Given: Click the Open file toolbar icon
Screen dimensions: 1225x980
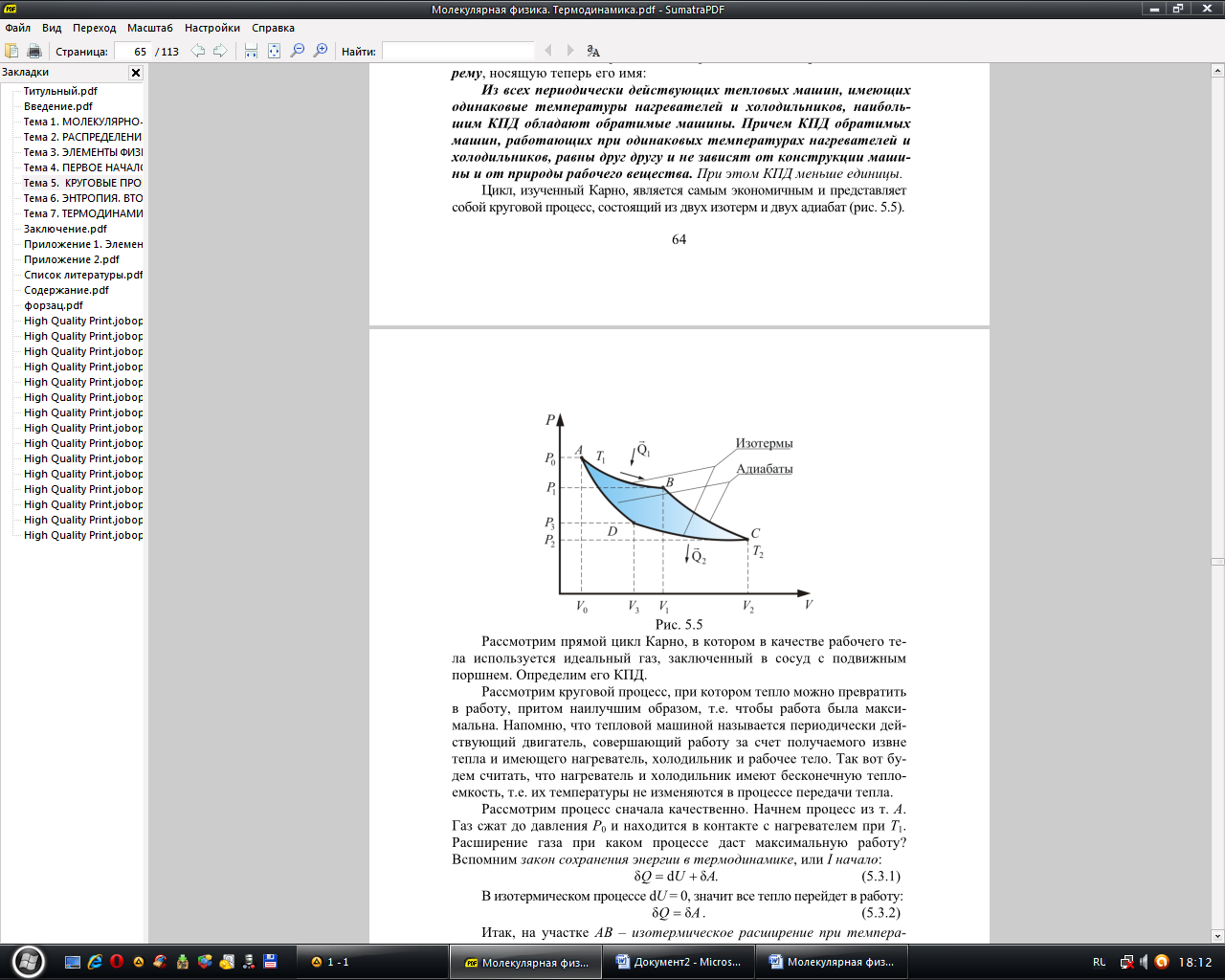Looking at the screenshot, I should pyautogui.click(x=11, y=51).
